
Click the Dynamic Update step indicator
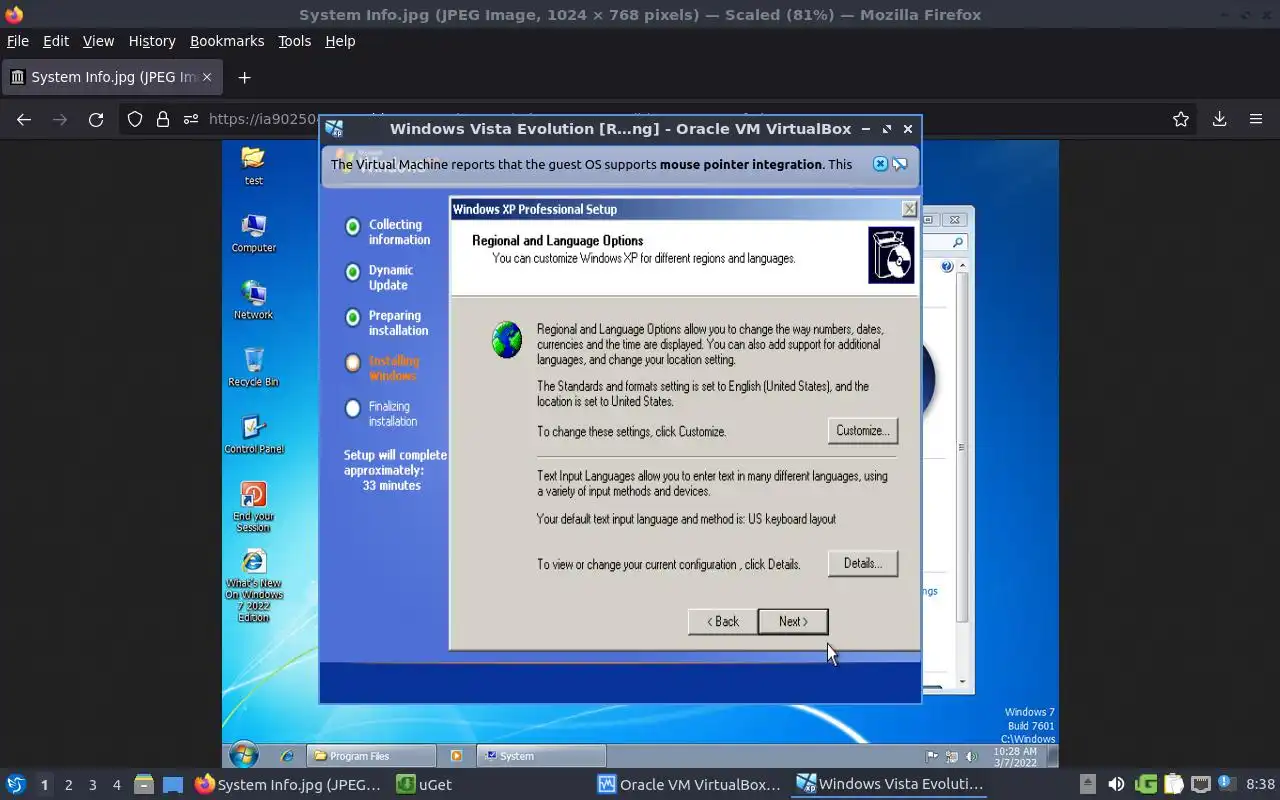click(x=352, y=272)
